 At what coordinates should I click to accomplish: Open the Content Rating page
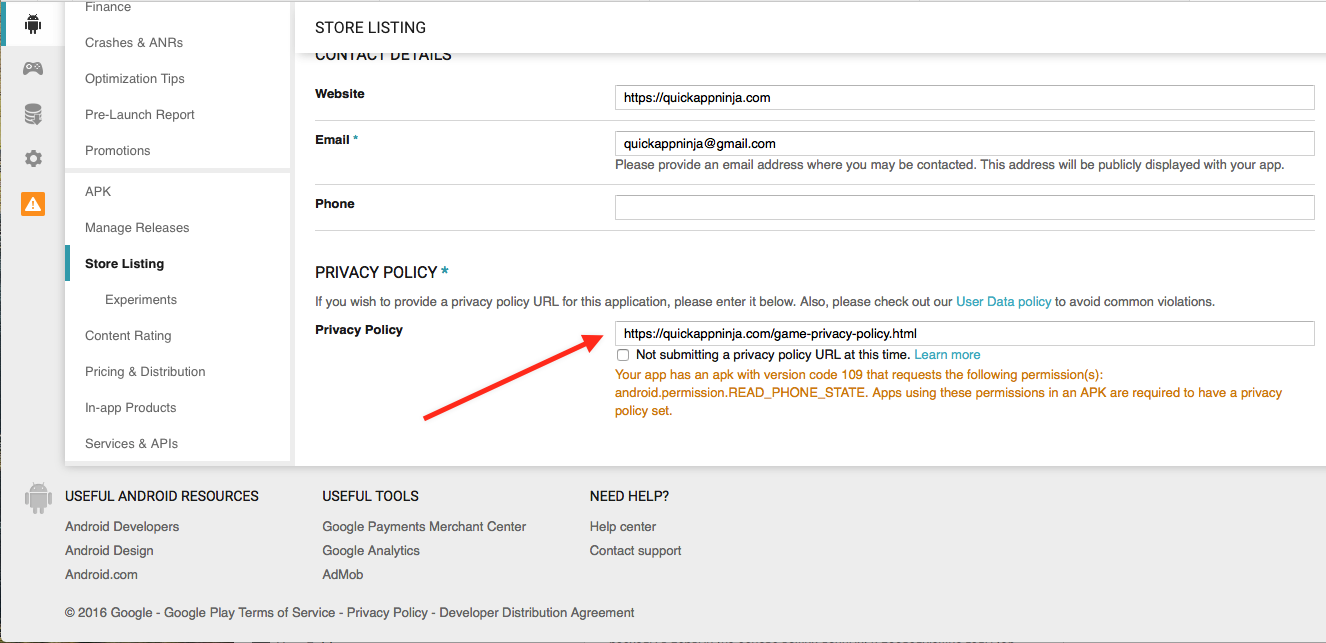click(128, 336)
